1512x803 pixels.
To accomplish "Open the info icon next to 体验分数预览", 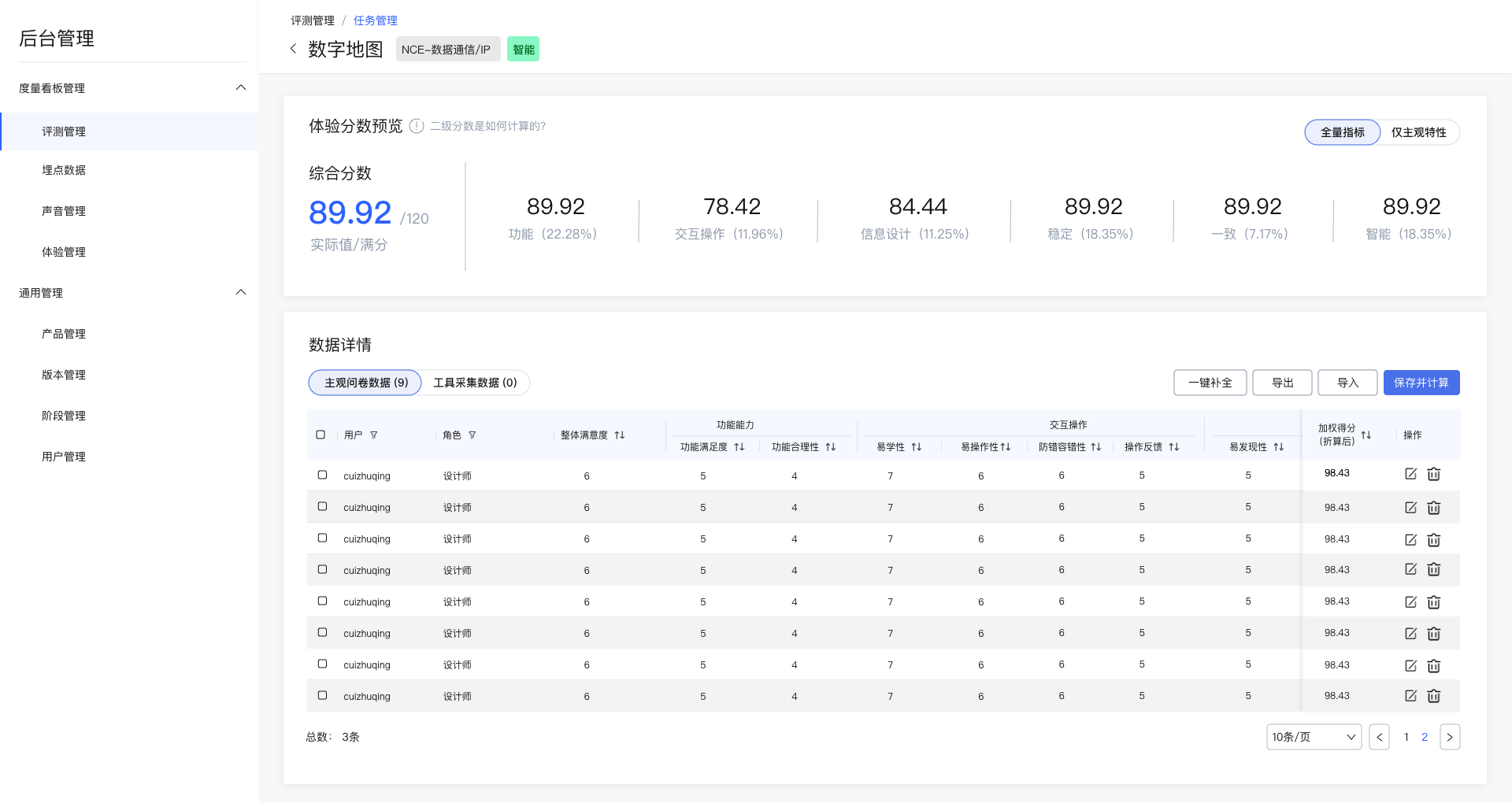I will tap(417, 126).
